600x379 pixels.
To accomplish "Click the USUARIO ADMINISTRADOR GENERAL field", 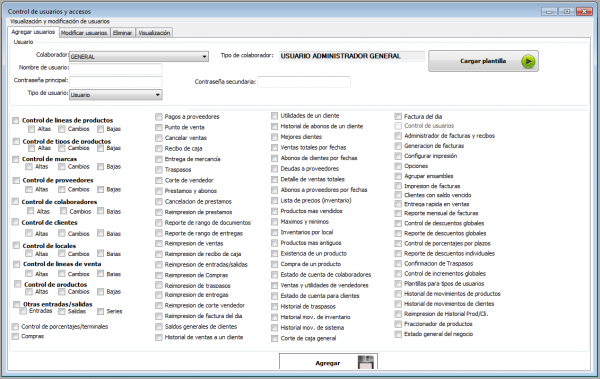I will (352, 56).
